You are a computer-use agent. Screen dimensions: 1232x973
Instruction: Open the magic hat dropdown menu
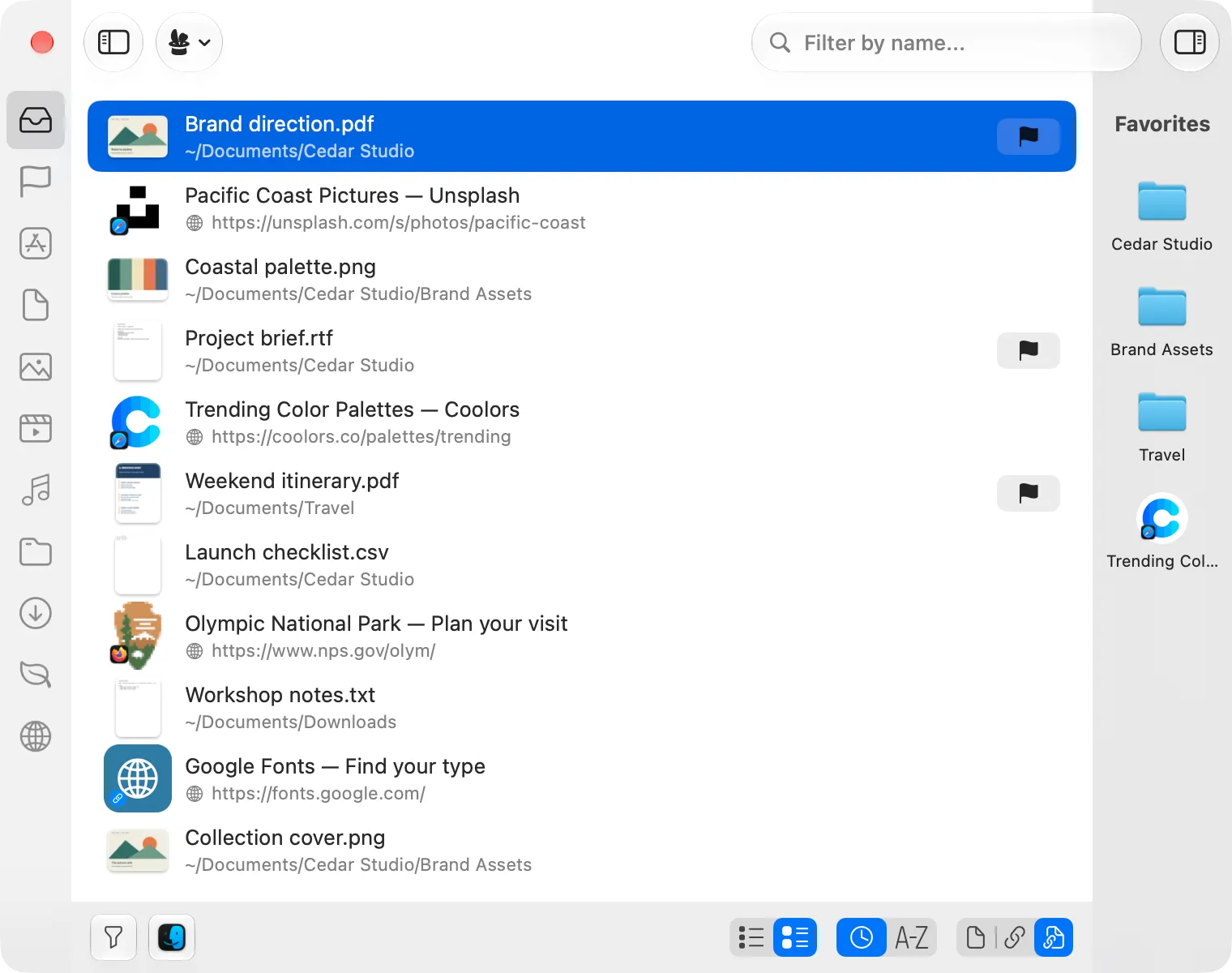click(190, 42)
